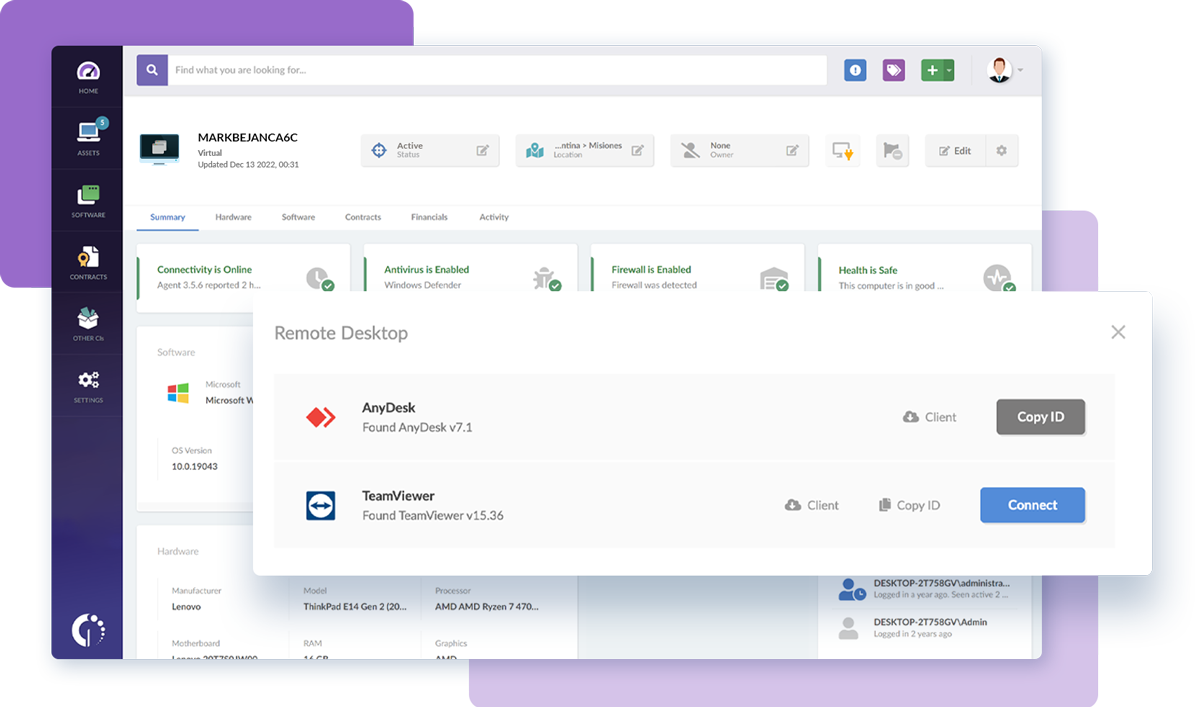The height and width of the screenshot is (707, 1200).
Task: Click the agent deployment icon near Edit
Action: pyautogui.click(x=843, y=150)
